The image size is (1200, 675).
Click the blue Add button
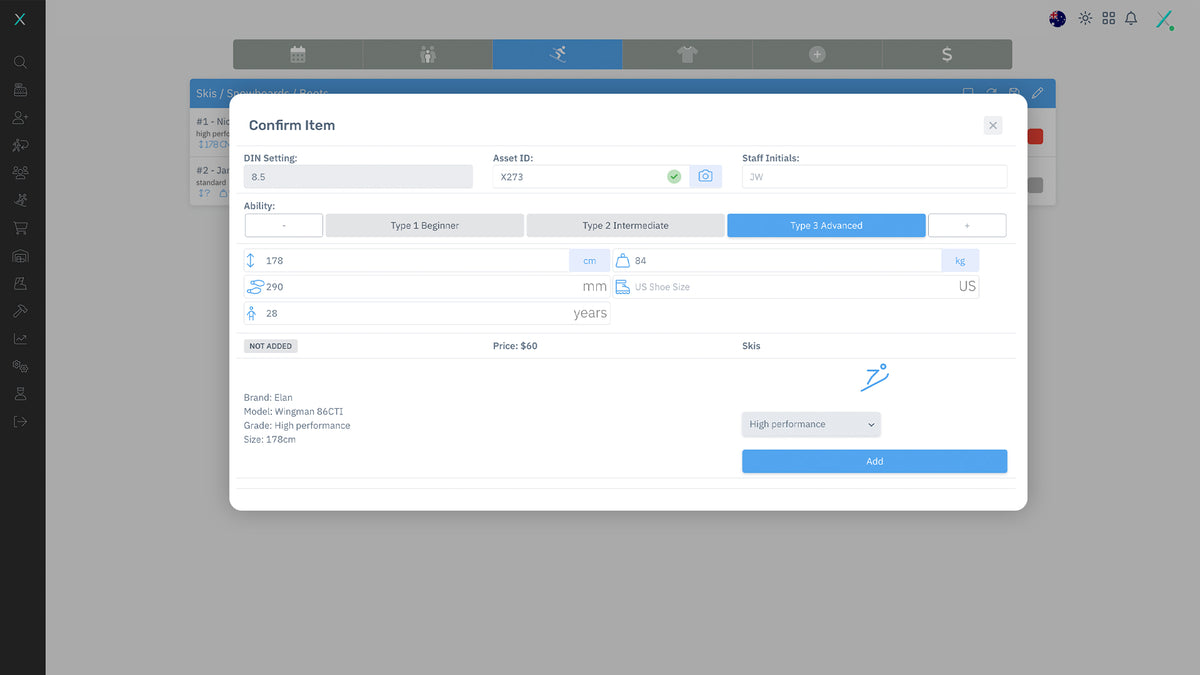[x=874, y=461]
